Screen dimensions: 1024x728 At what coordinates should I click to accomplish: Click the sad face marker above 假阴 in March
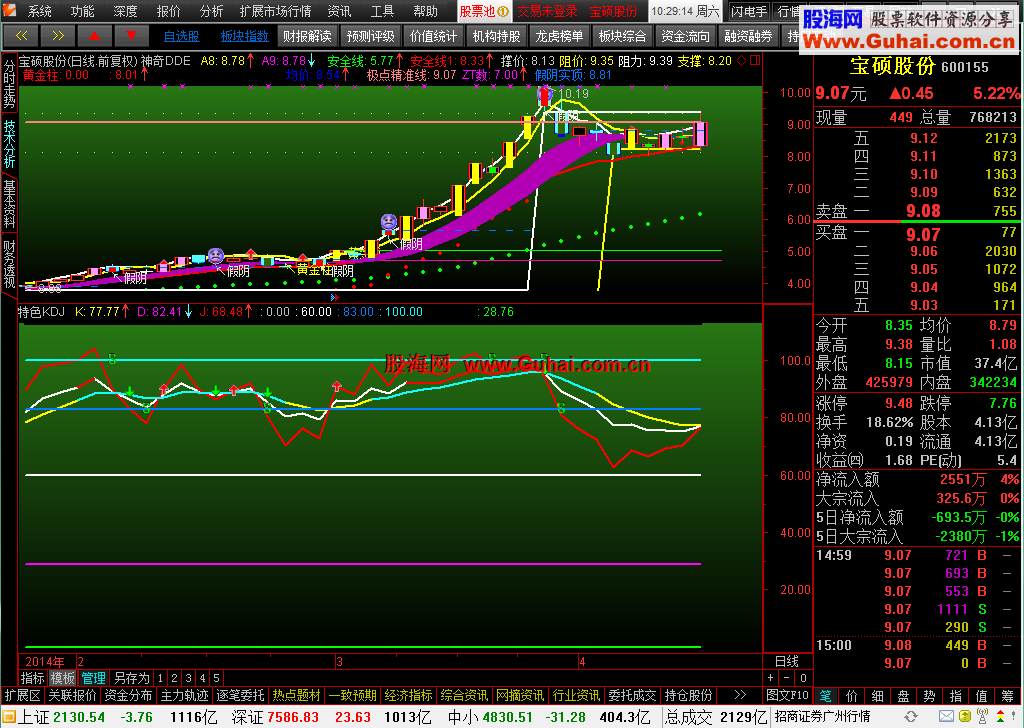coord(389,222)
